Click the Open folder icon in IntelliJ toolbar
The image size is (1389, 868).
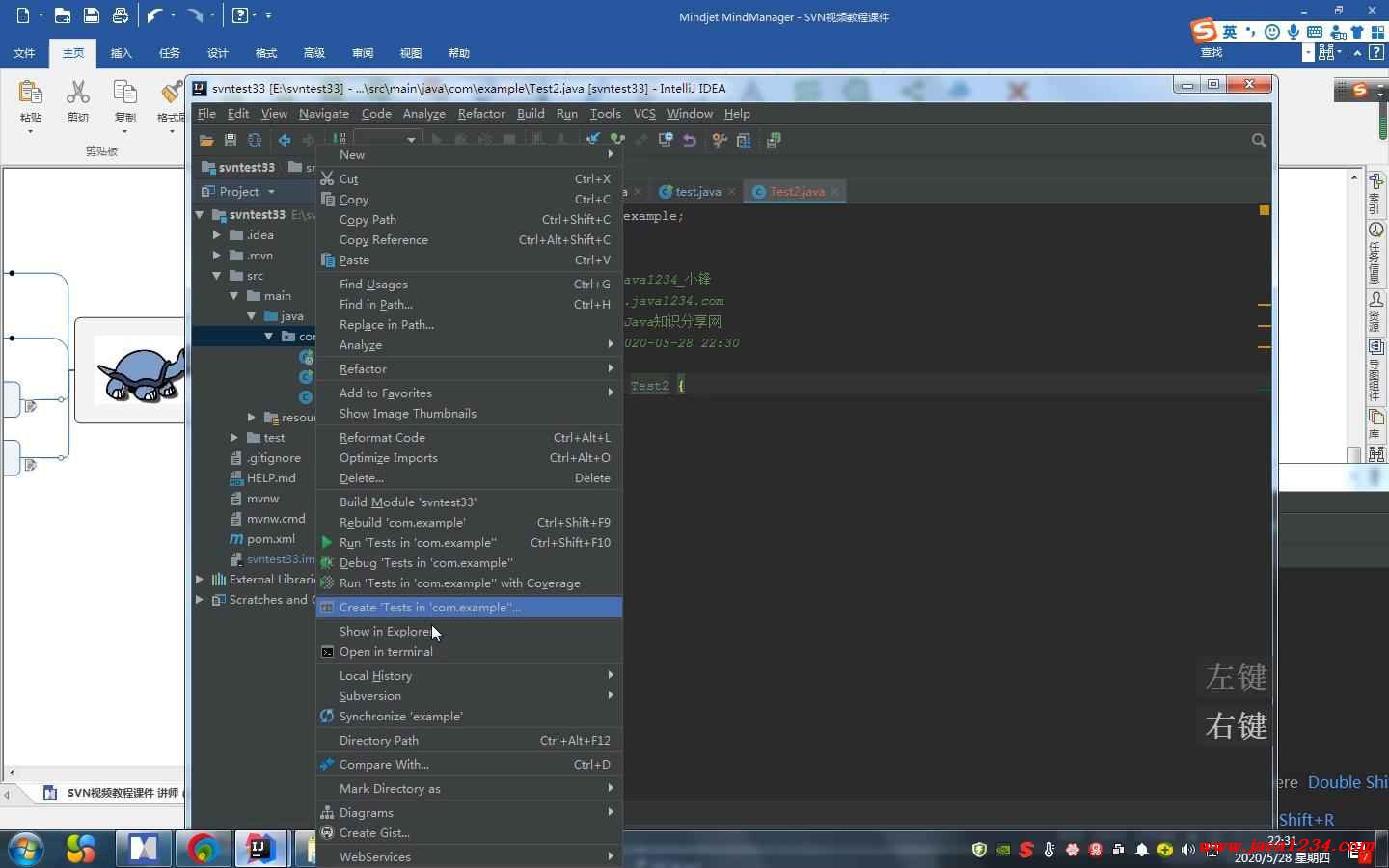tap(206, 140)
